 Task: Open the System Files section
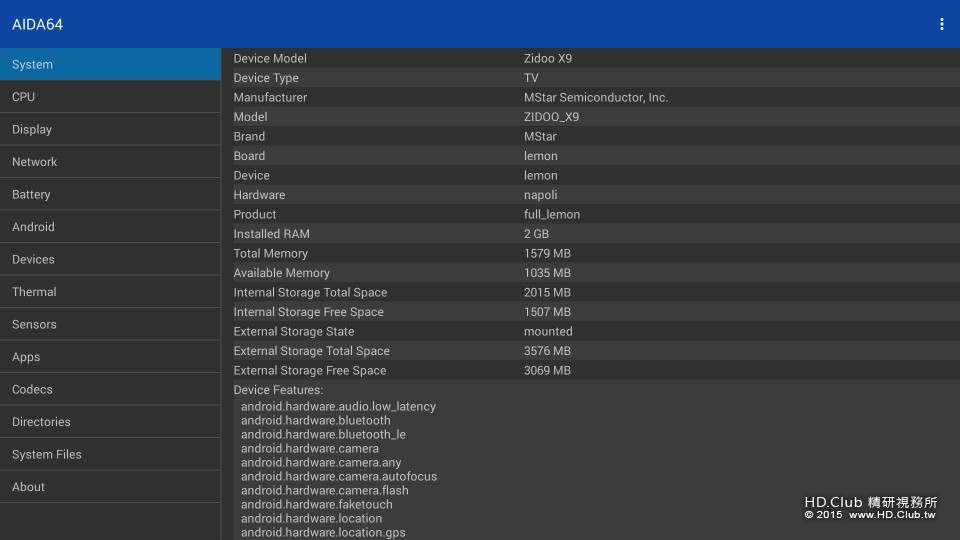click(110, 454)
